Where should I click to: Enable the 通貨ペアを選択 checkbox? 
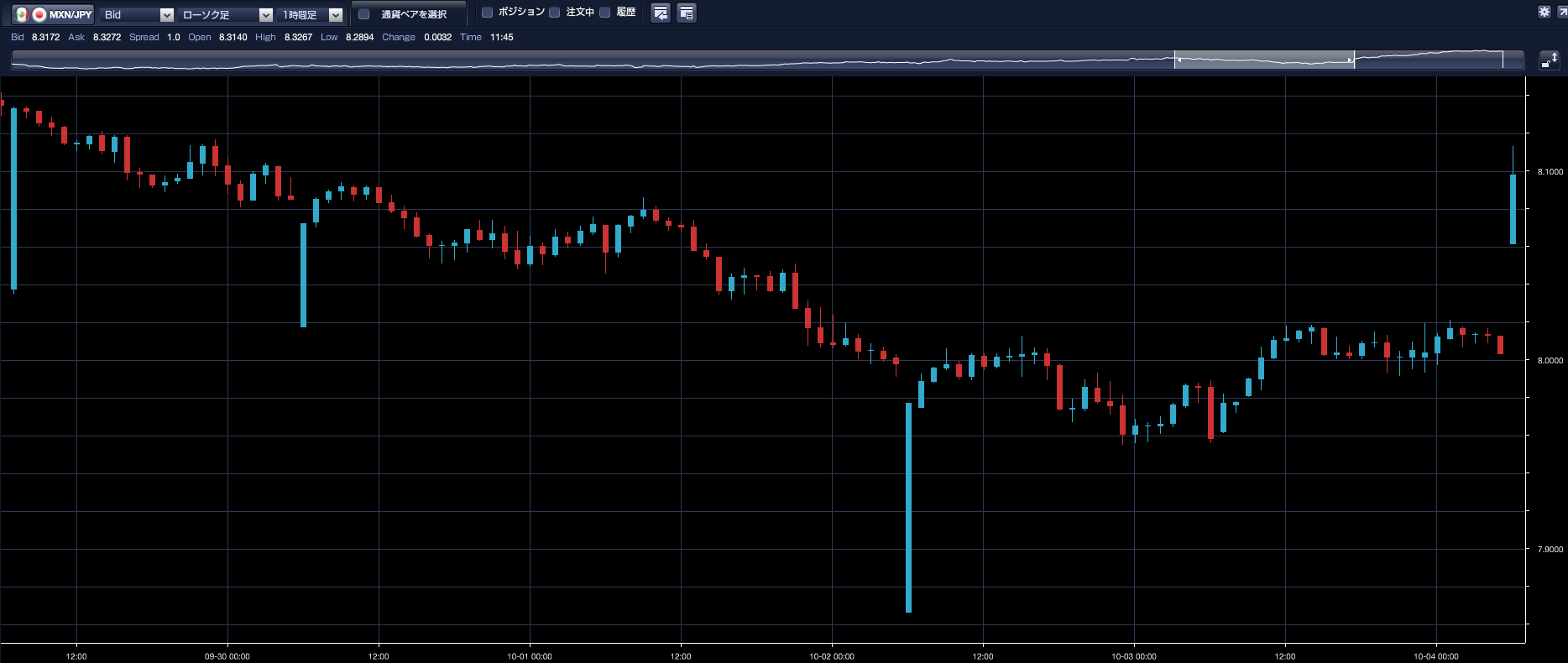pyautogui.click(x=364, y=14)
